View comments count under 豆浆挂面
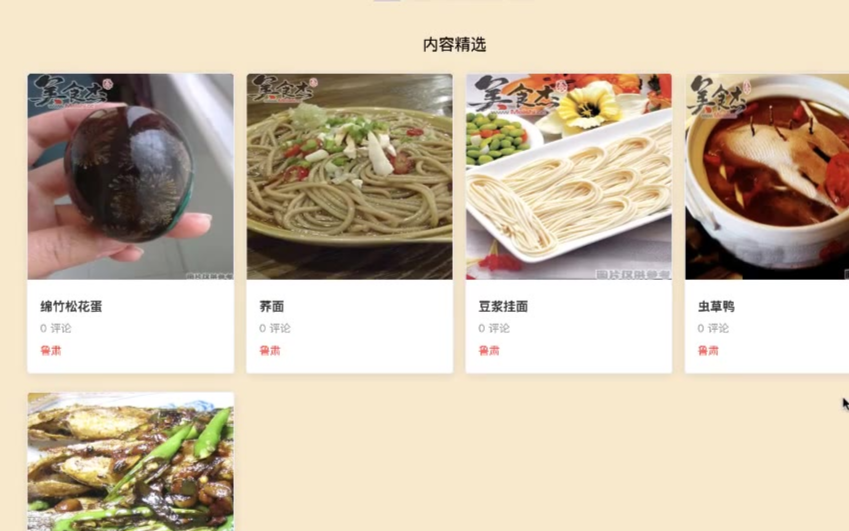Screen dimensions: 849x531 [494, 328]
